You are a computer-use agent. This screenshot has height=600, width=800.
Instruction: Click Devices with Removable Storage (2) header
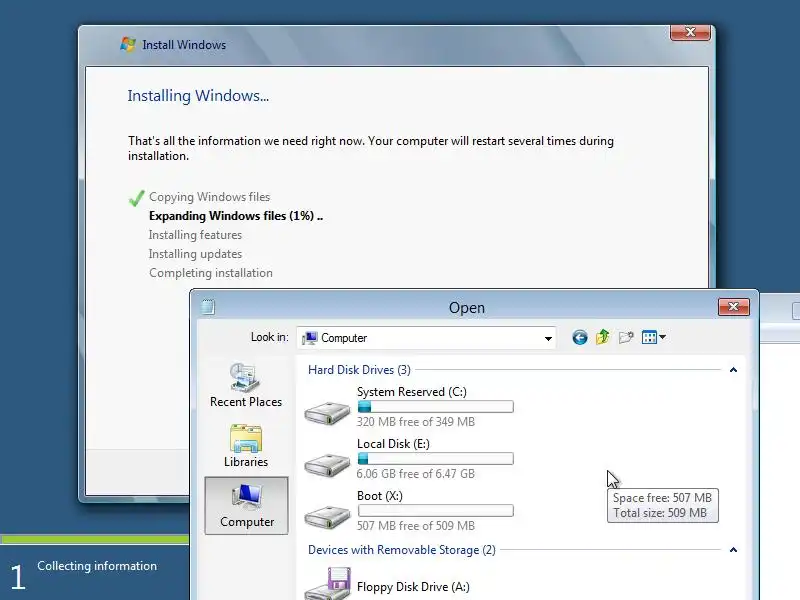pos(402,550)
